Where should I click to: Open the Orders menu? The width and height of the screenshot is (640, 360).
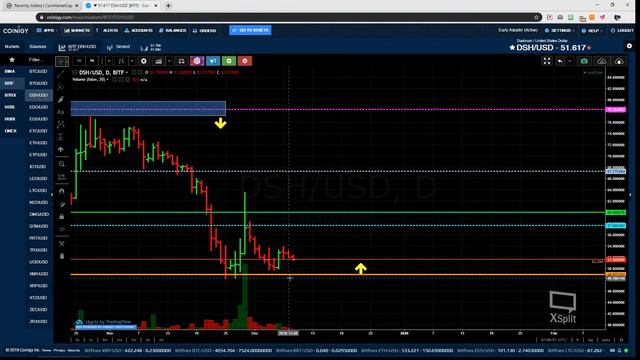[x=204, y=31]
